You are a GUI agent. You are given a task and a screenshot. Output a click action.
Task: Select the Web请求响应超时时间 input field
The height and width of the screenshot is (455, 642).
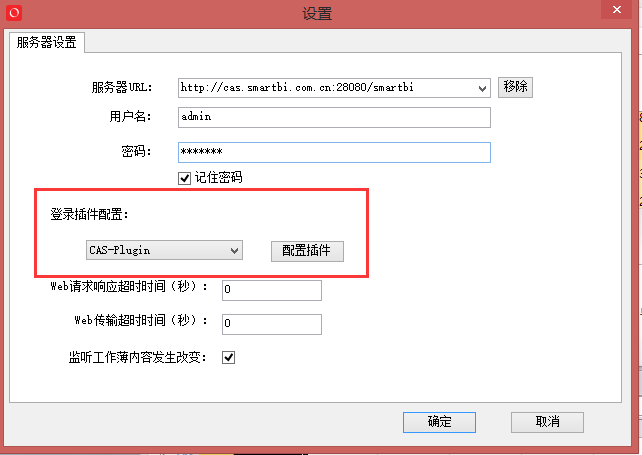click(272, 290)
